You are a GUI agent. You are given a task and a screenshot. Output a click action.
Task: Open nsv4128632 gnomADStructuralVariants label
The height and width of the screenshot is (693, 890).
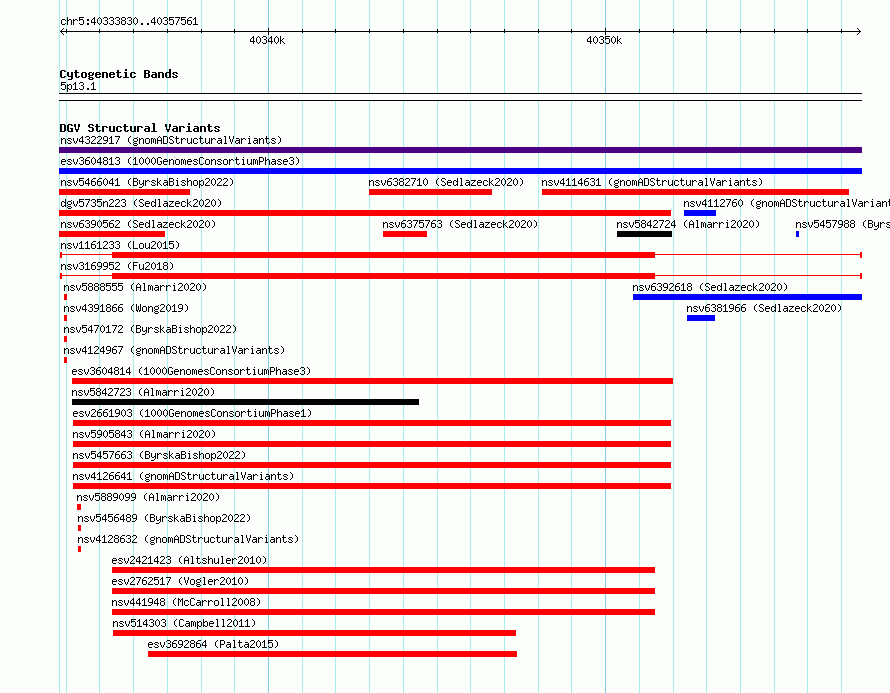click(x=188, y=539)
